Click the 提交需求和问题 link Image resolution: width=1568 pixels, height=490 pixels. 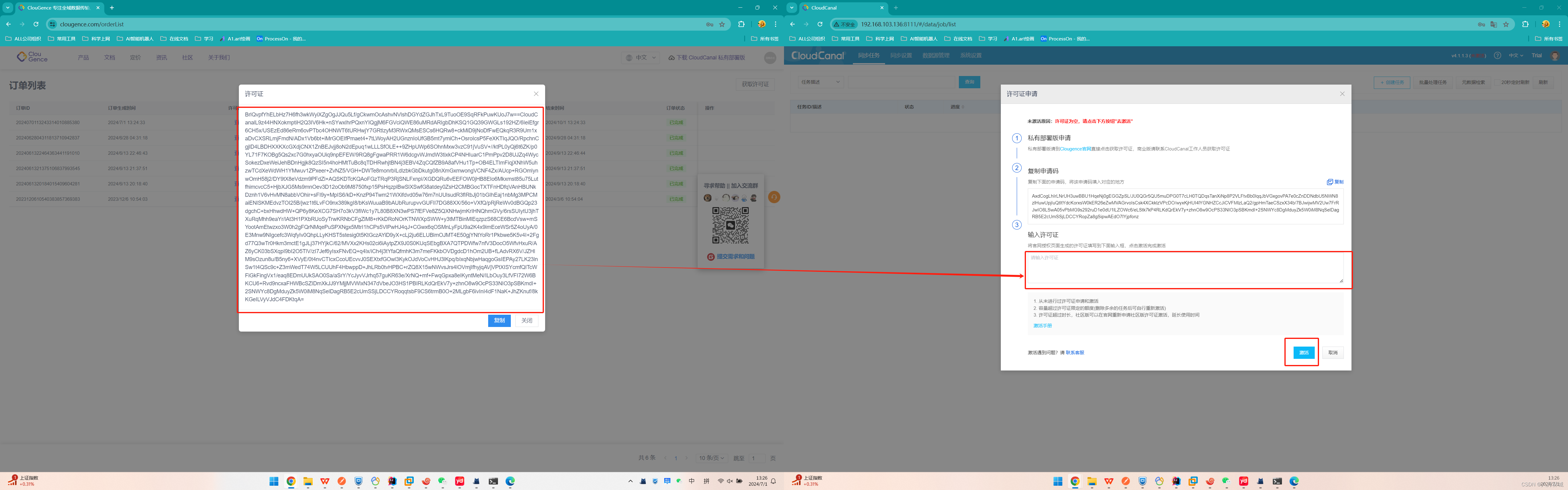tap(731, 256)
